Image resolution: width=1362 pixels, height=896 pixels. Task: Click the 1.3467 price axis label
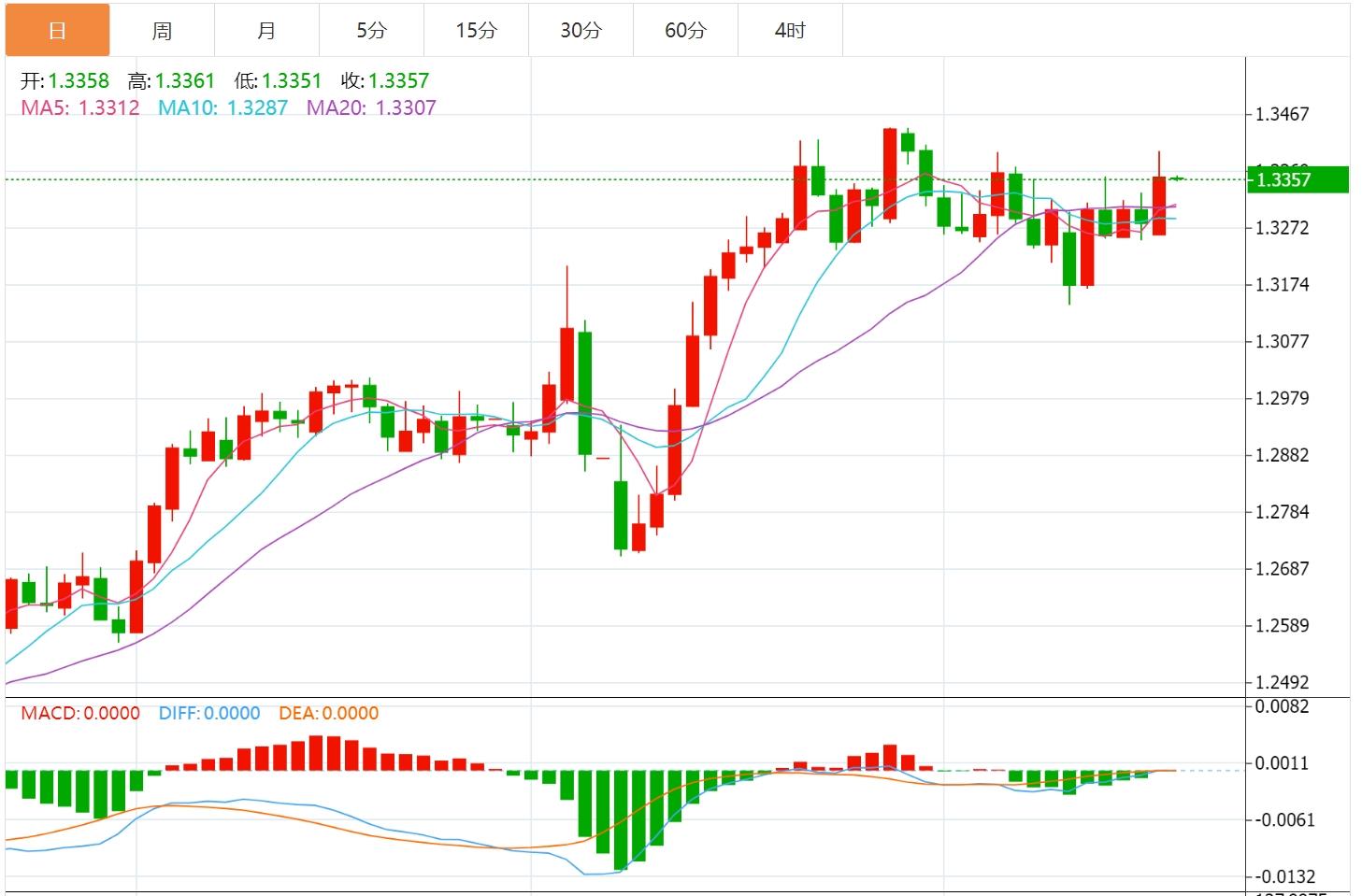[1282, 115]
